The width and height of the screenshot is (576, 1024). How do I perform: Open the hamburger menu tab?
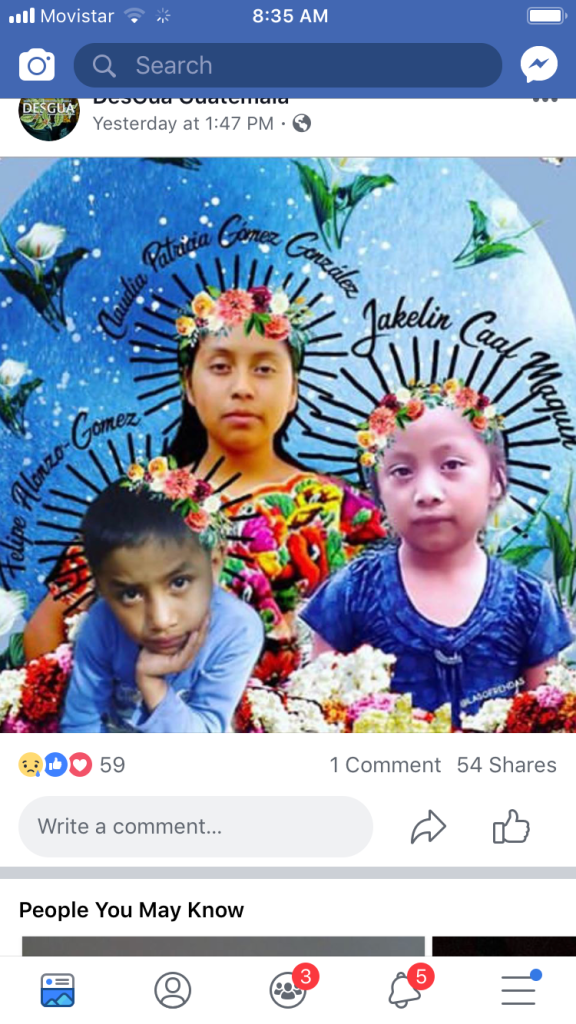click(520, 989)
